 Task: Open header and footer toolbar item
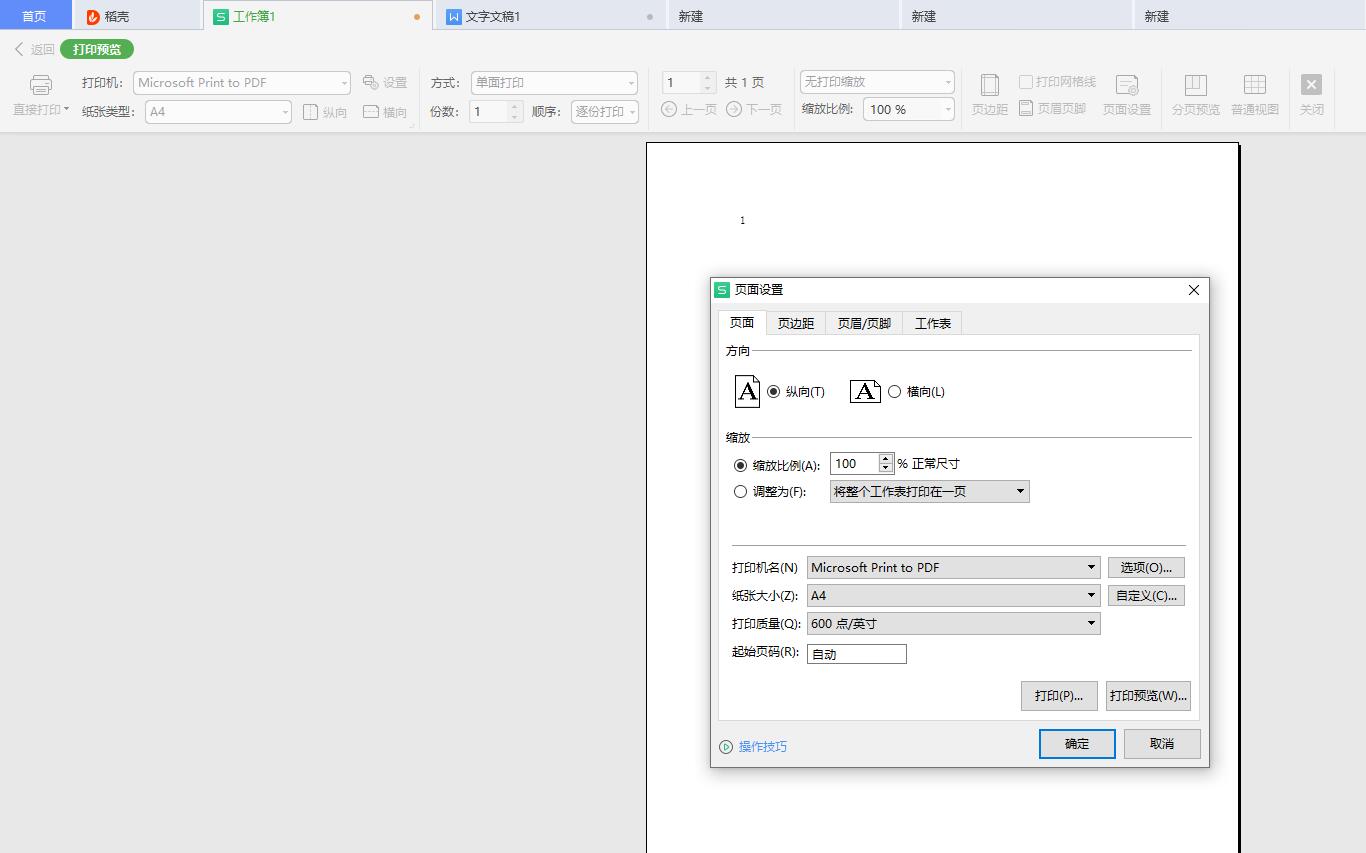click(x=1052, y=108)
